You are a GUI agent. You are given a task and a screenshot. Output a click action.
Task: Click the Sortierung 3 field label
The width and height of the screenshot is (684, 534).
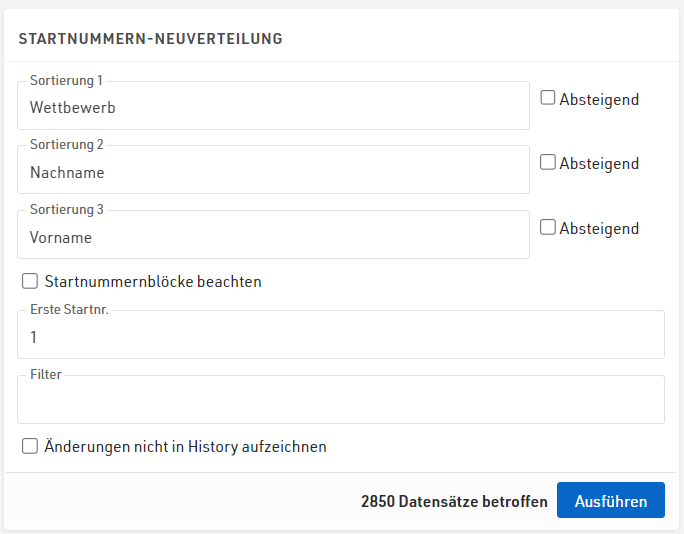coord(66,210)
